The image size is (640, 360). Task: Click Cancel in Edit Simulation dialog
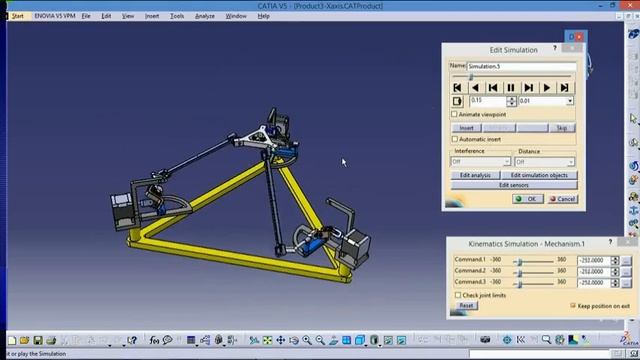tap(562, 199)
